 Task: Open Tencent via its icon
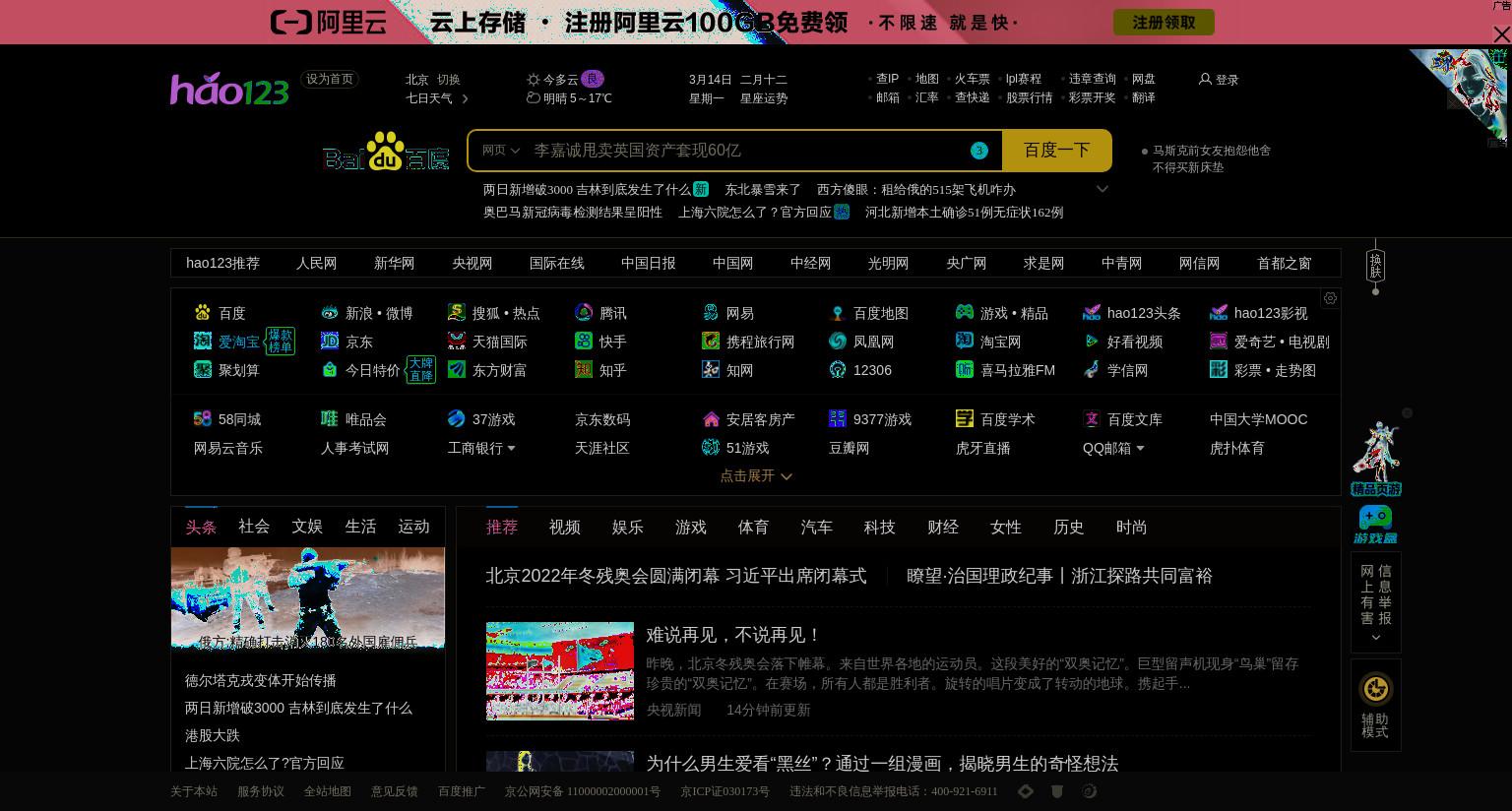coord(584,313)
